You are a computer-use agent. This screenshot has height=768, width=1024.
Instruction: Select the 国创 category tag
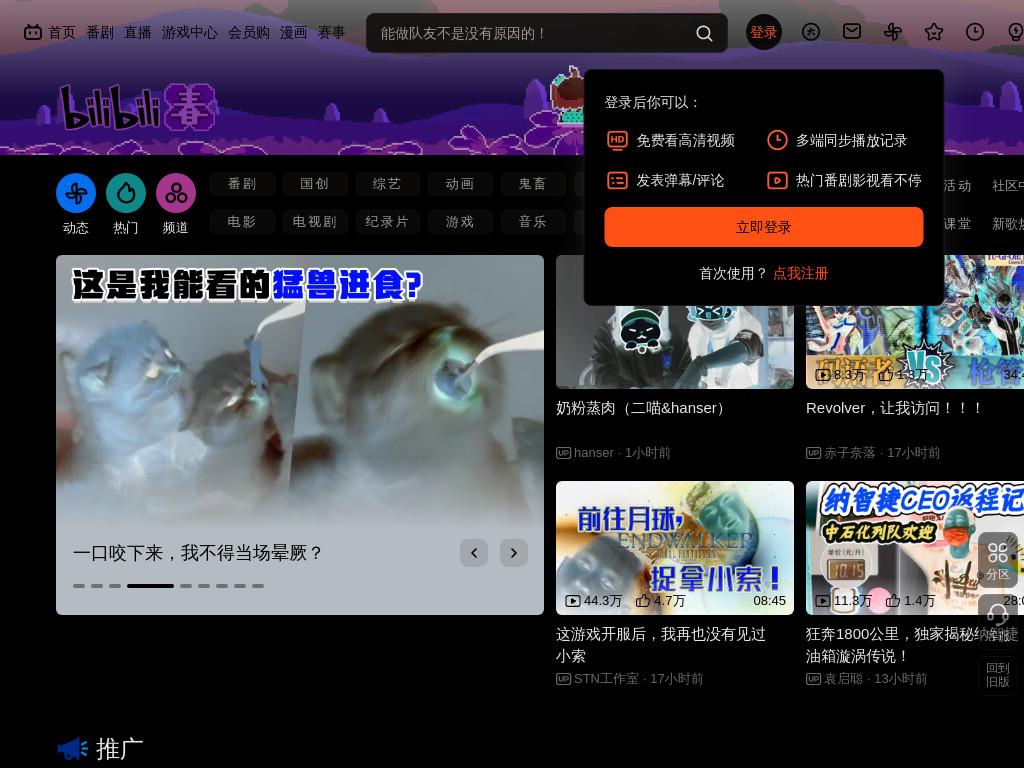click(315, 184)
